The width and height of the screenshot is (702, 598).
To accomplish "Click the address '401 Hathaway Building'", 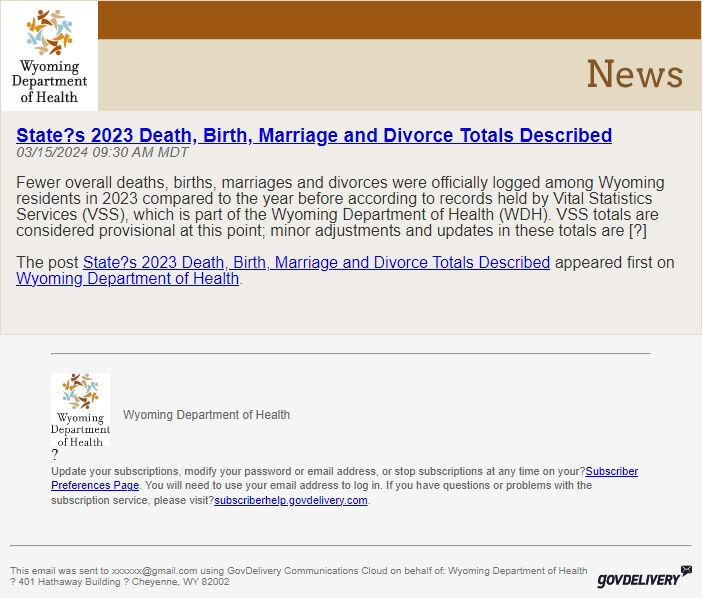I will pos(69,582).
